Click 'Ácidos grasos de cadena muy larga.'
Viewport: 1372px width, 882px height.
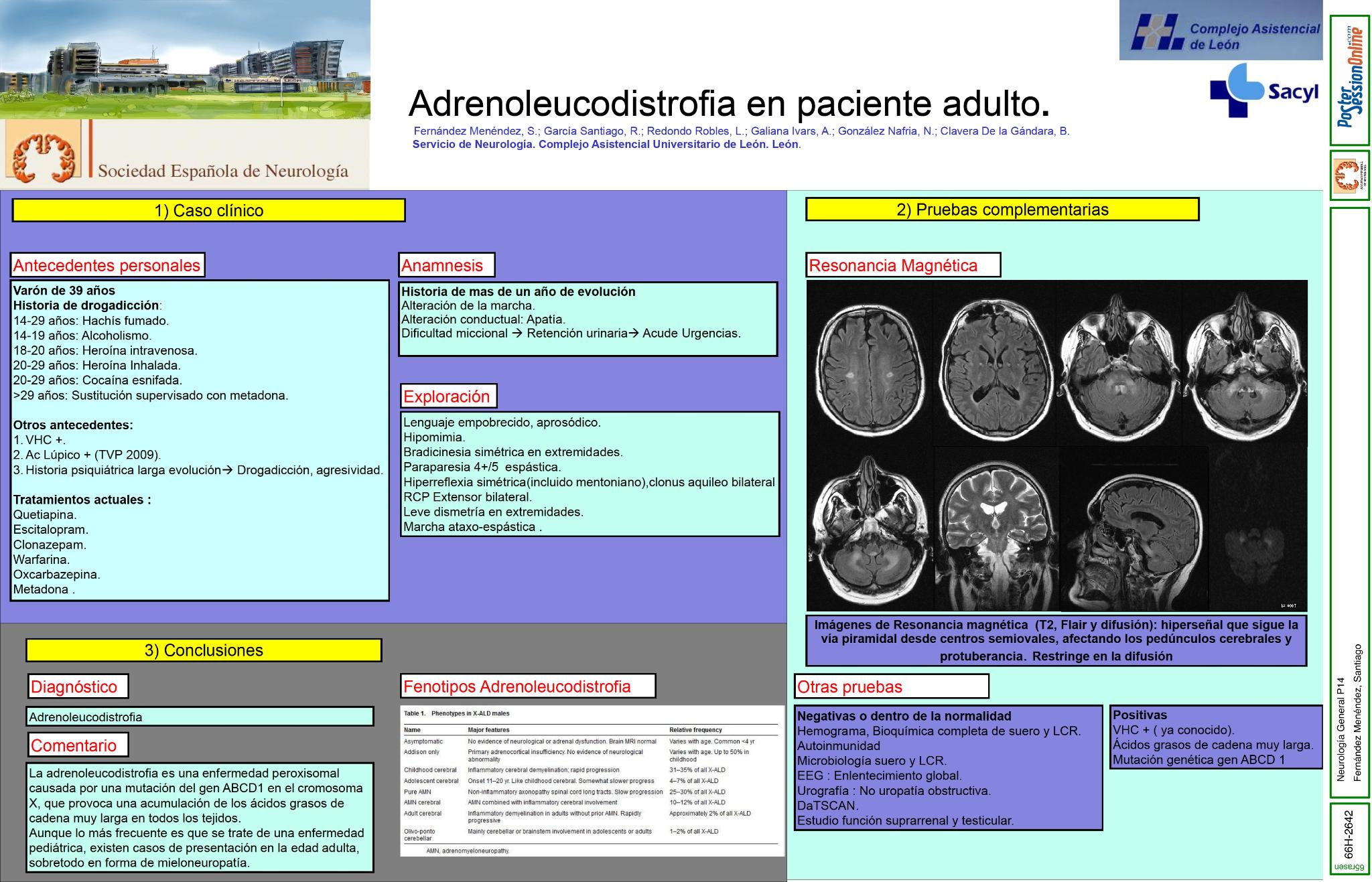tap(1213, 745)
